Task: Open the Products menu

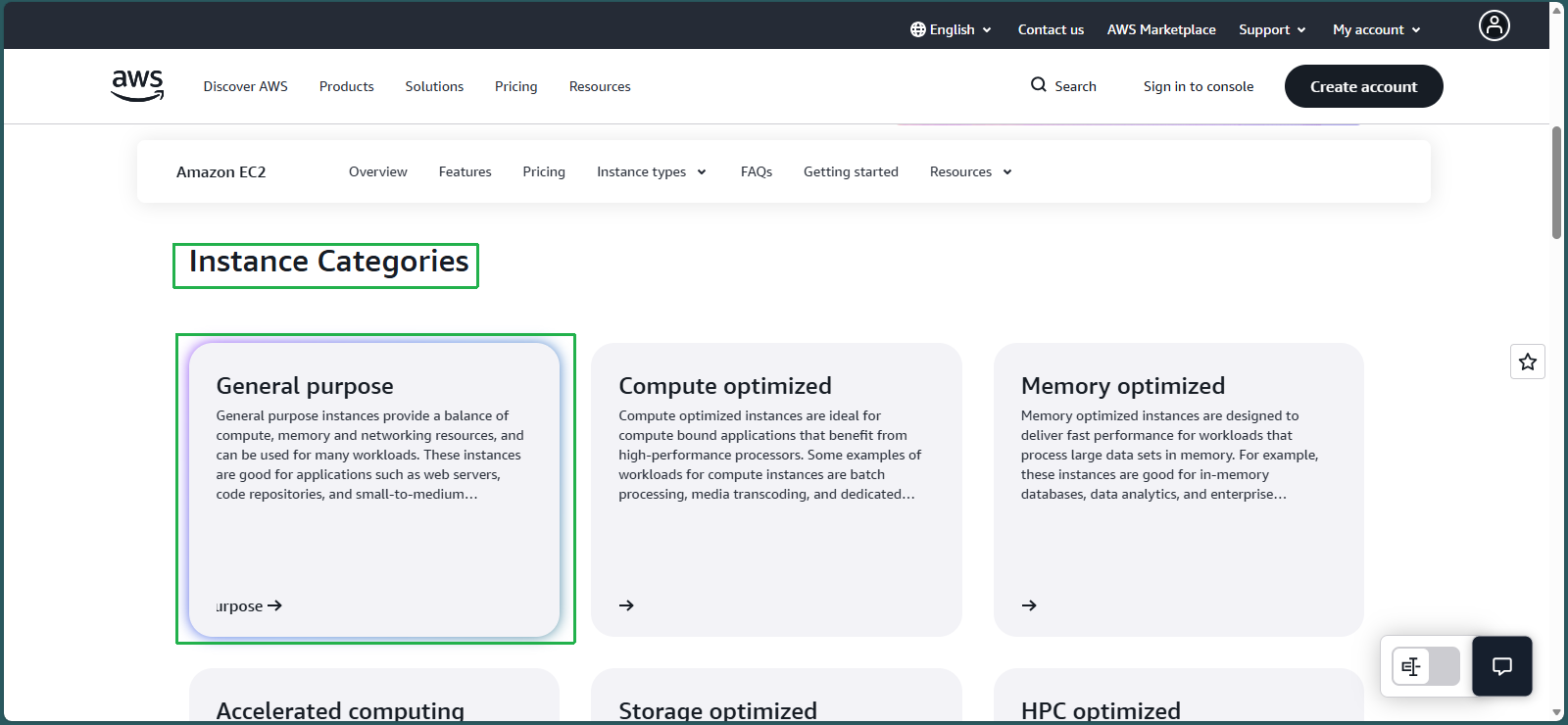Action: pos(346,86)
